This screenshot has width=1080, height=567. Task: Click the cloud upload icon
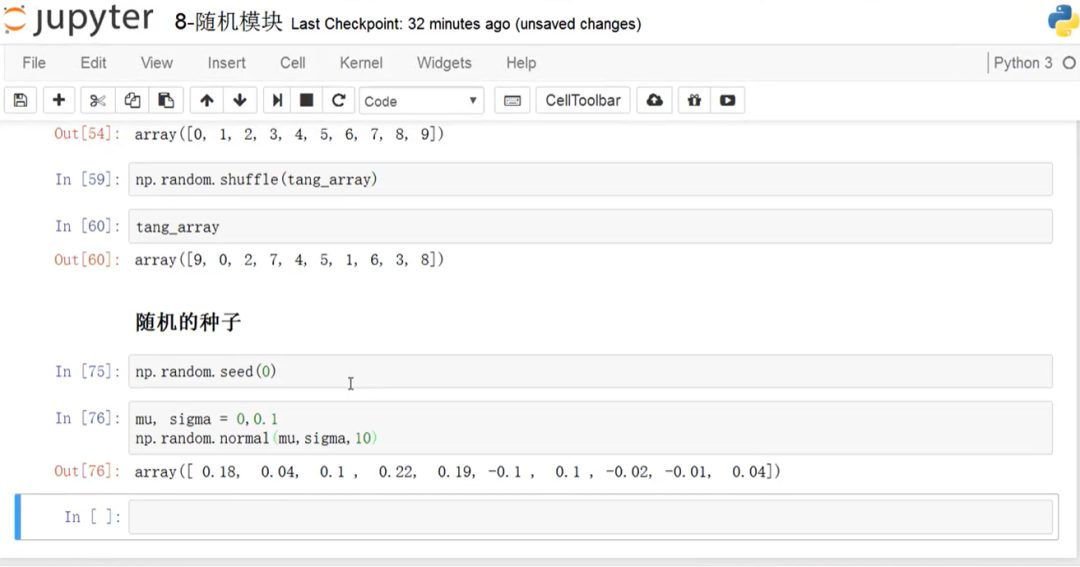pyautogui.click(x=654, y=101)
